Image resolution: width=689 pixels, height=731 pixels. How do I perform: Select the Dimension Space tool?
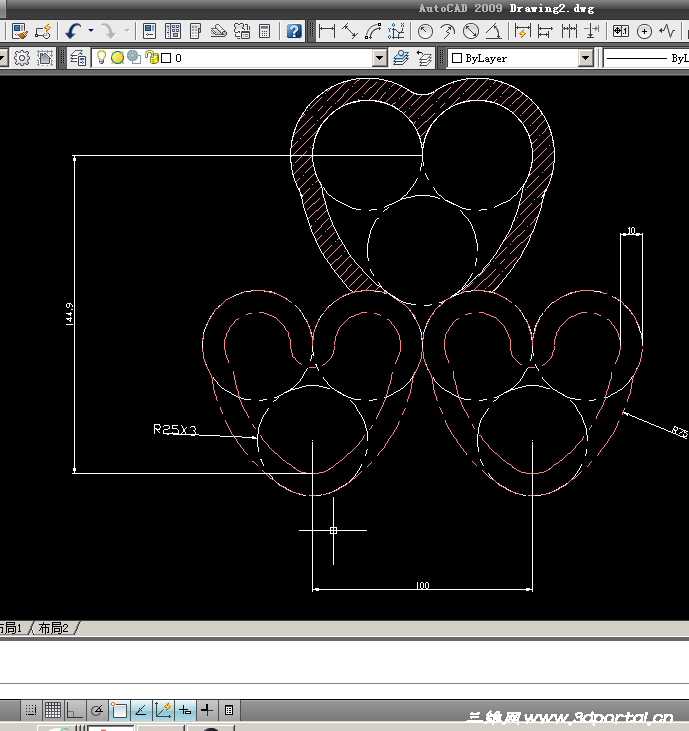(592, 31)
